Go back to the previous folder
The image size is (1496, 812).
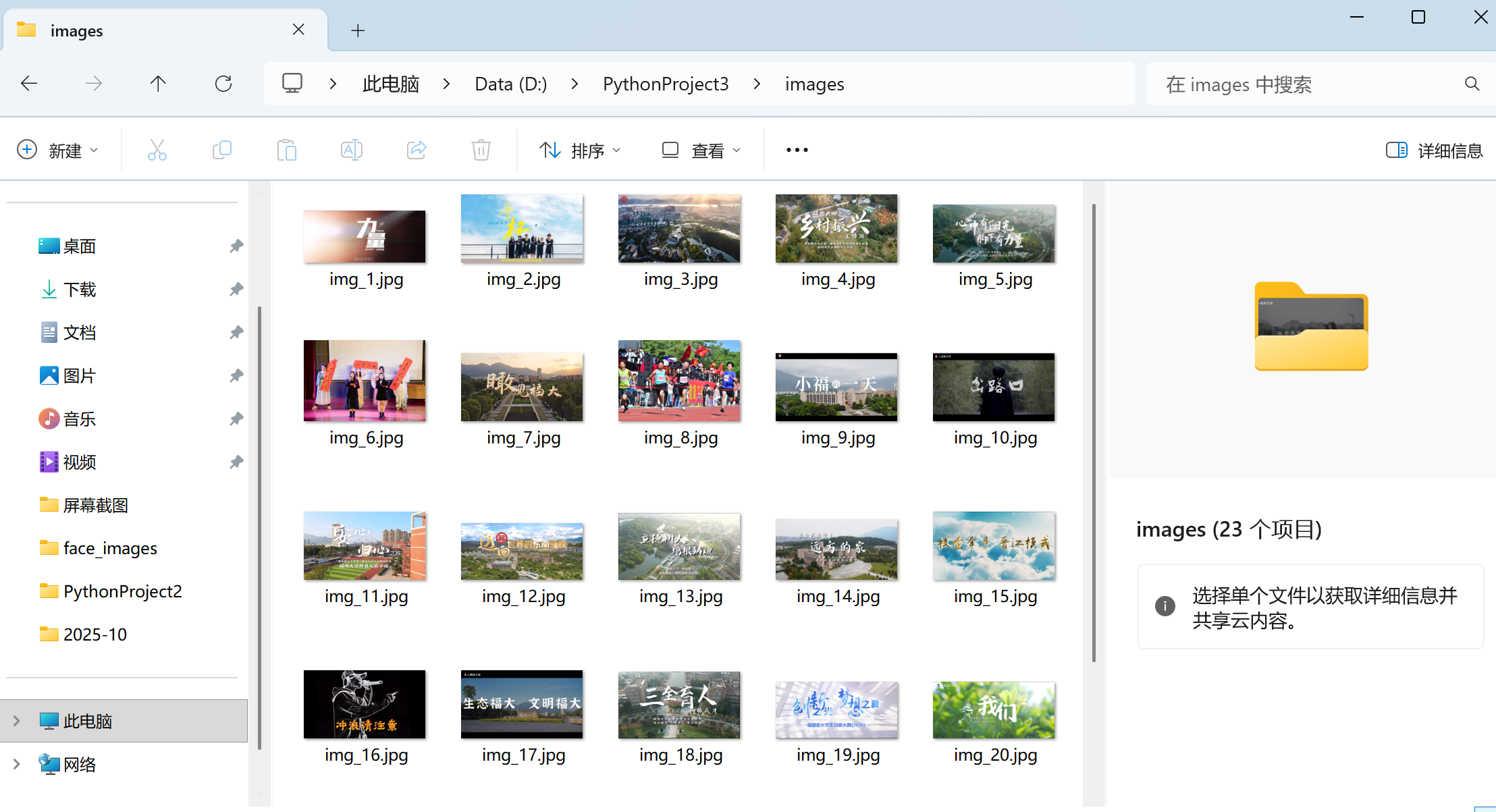(28, 83)
